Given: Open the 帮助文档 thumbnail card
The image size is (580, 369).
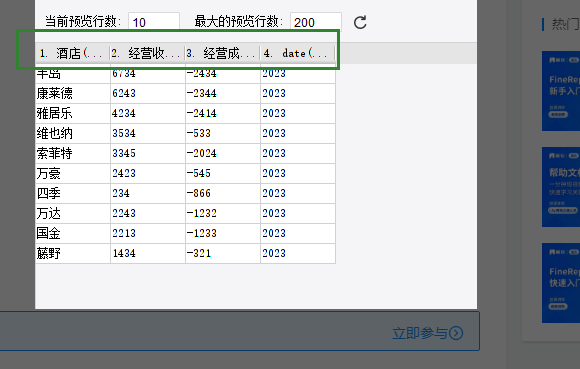Looking at the screenshot, I should point(561,187).
